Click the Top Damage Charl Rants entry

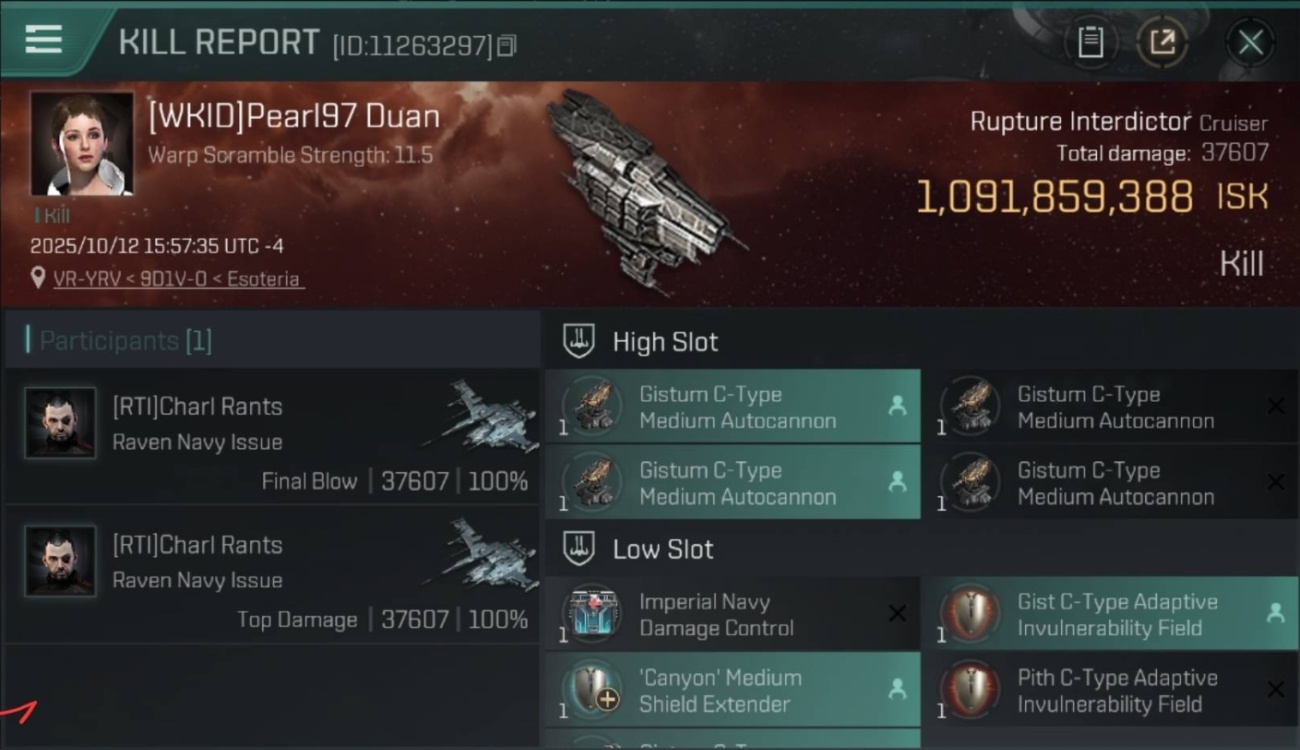[x=270, y=575]
